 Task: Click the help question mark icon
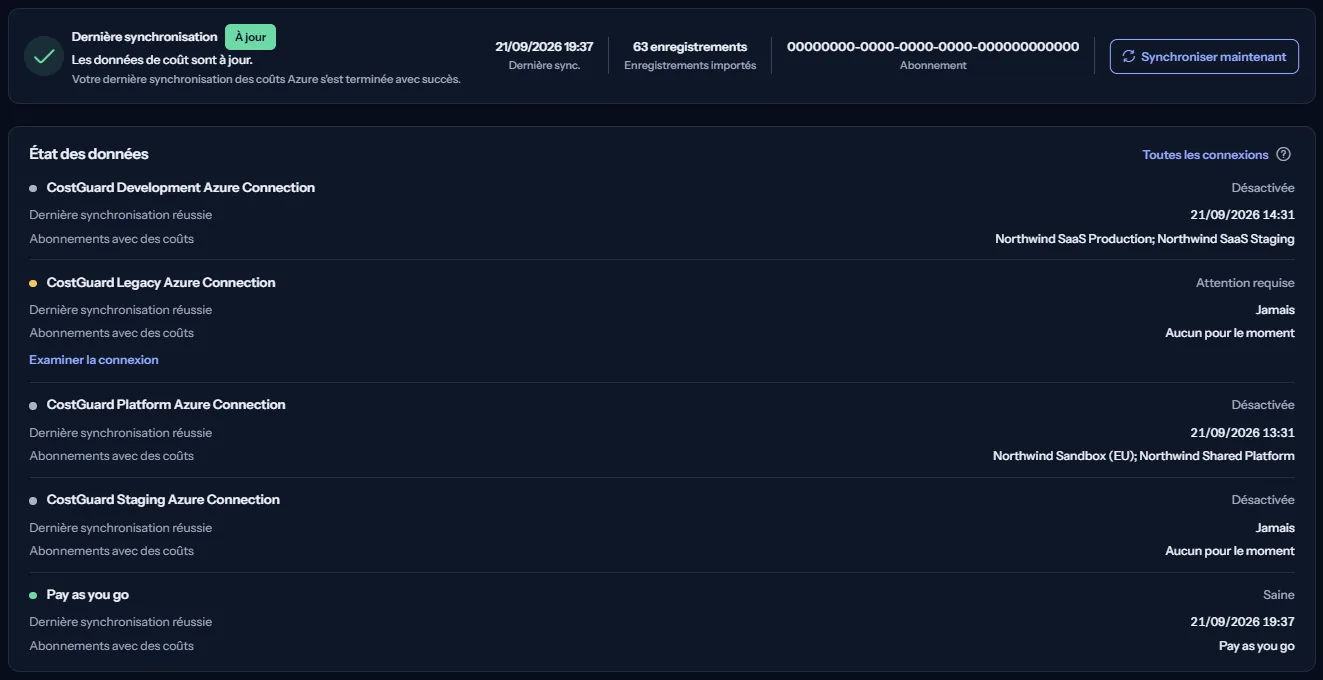(x=1284, y=154)
